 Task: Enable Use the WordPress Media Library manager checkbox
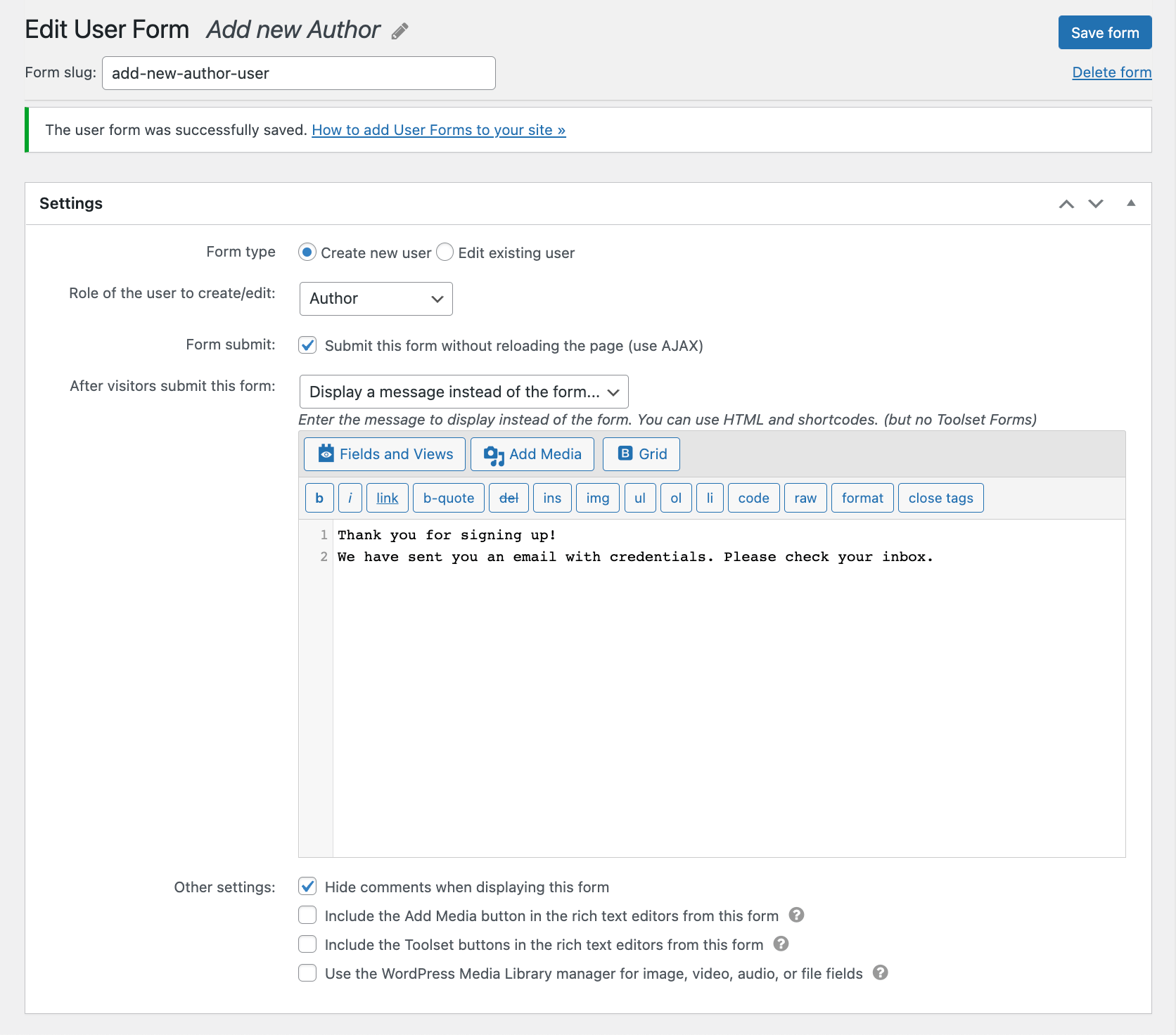coord(307,972)
